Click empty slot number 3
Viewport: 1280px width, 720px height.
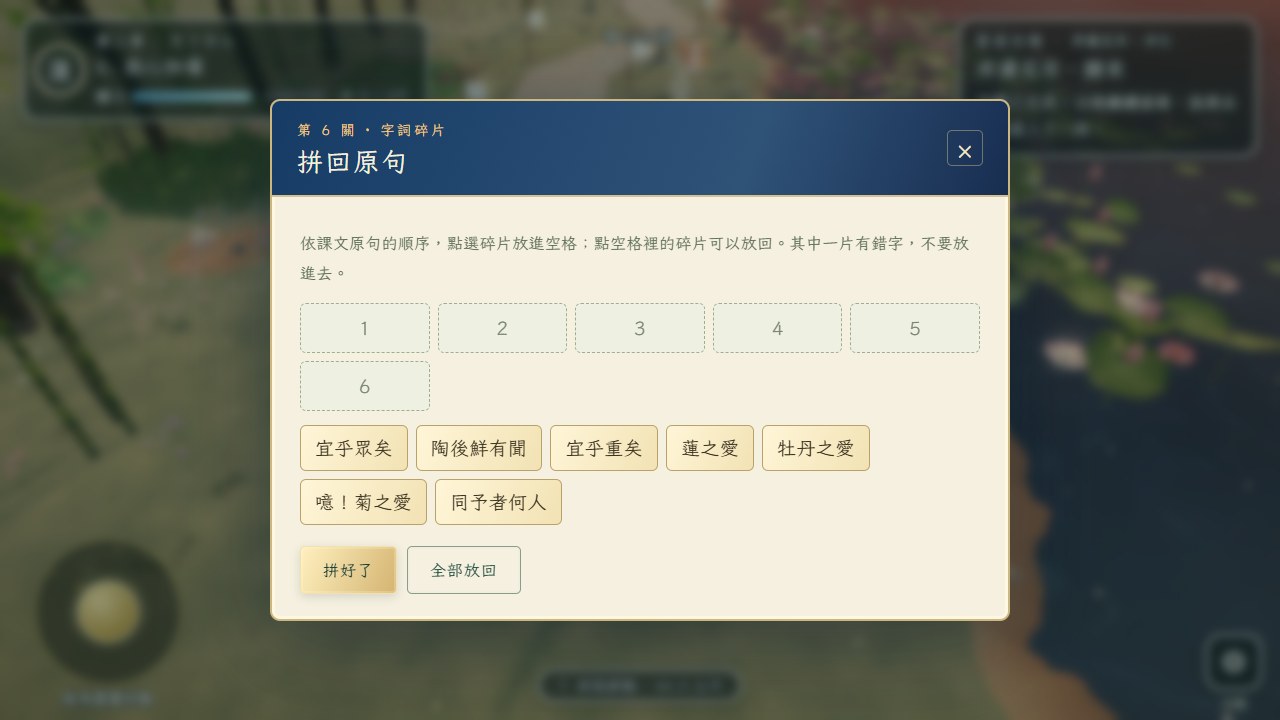(x=640, y=328)
